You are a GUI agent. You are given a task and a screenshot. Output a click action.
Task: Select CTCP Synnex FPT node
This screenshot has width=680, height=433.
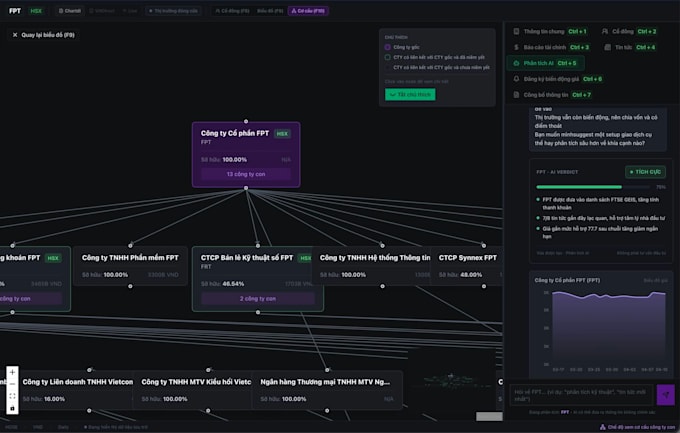468,266
